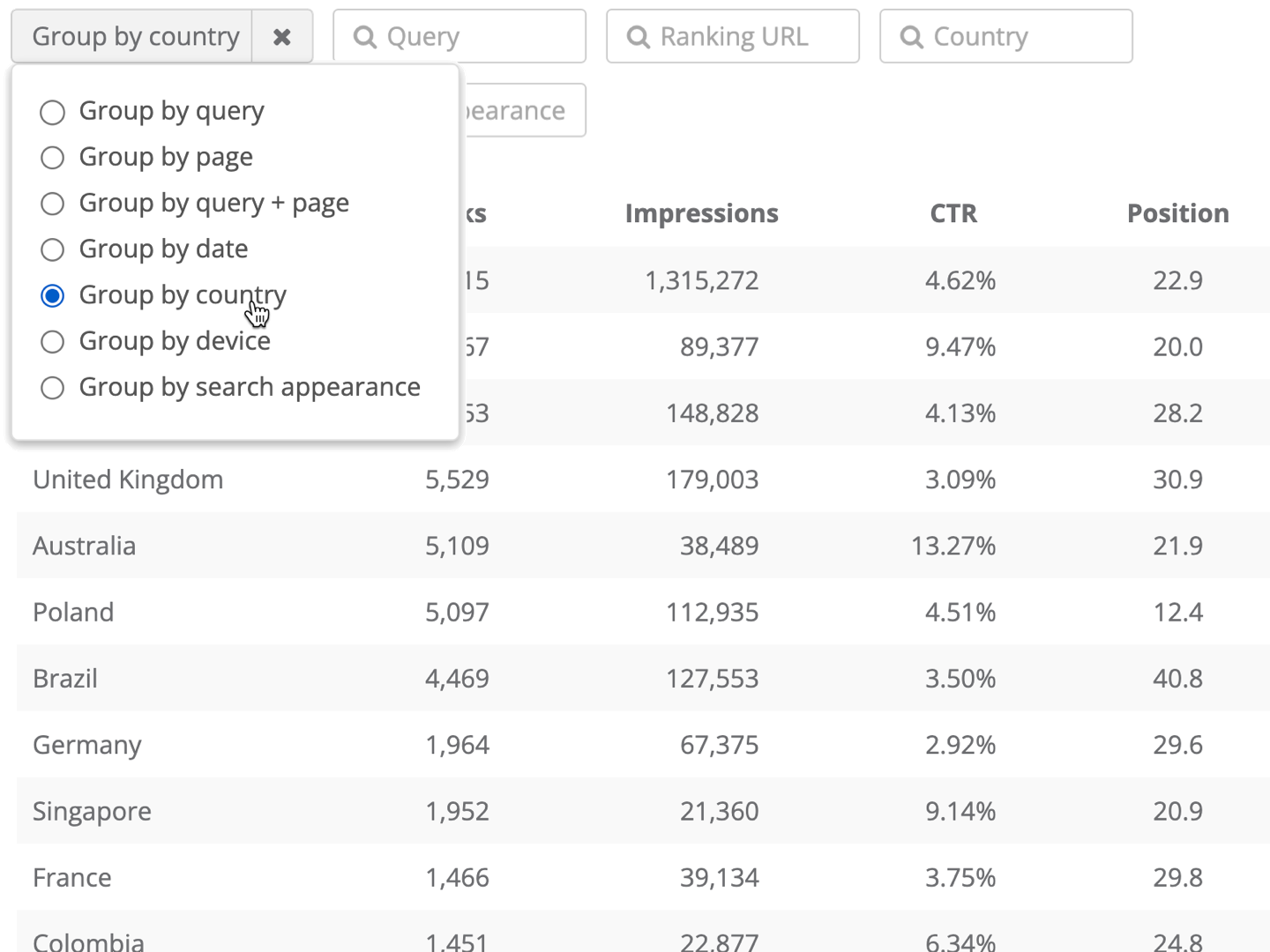Click the 5,097 clicks value for Poland

click(457, 612)
